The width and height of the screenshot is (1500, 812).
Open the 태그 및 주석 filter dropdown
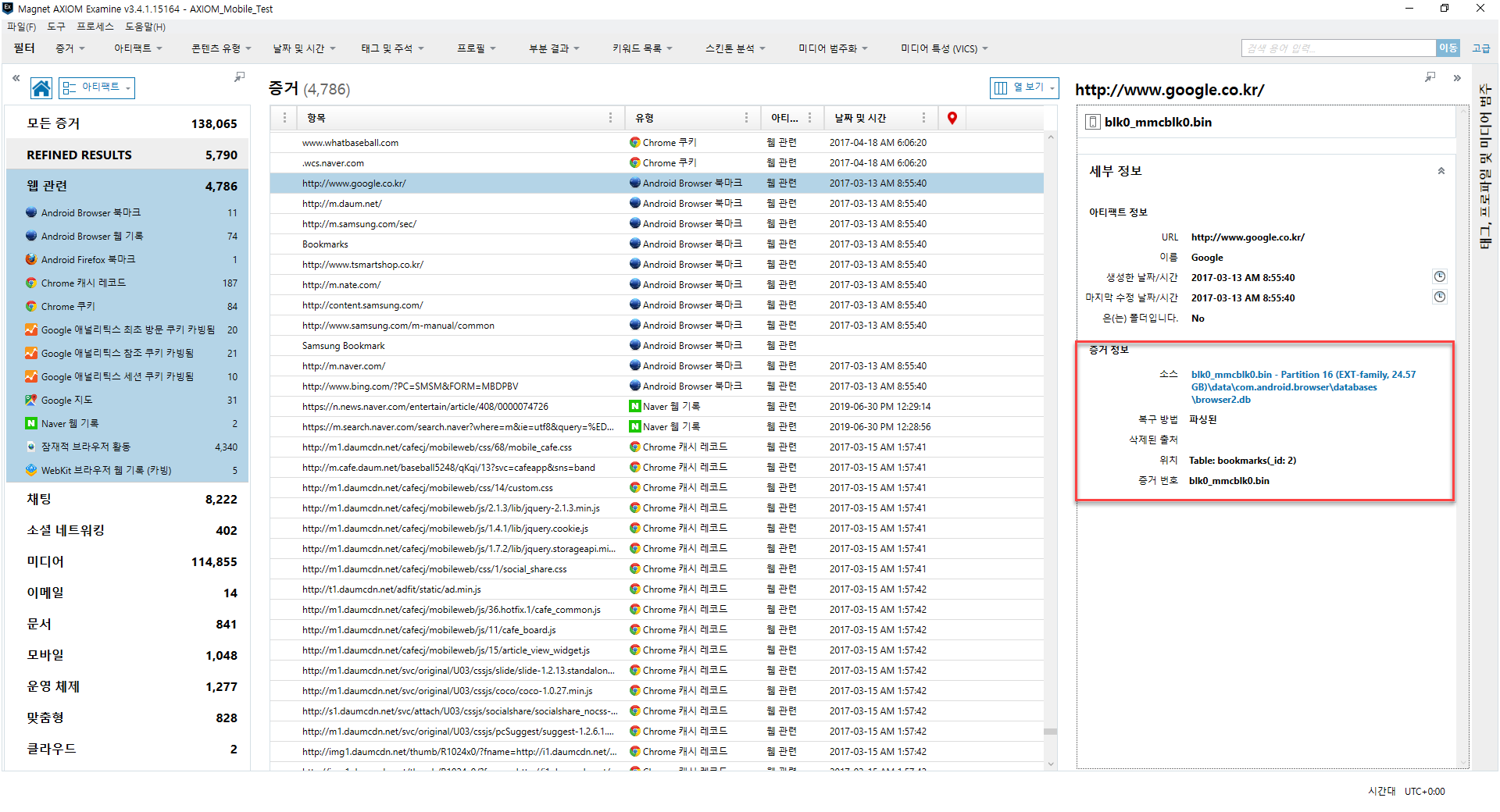click(392, 48)
